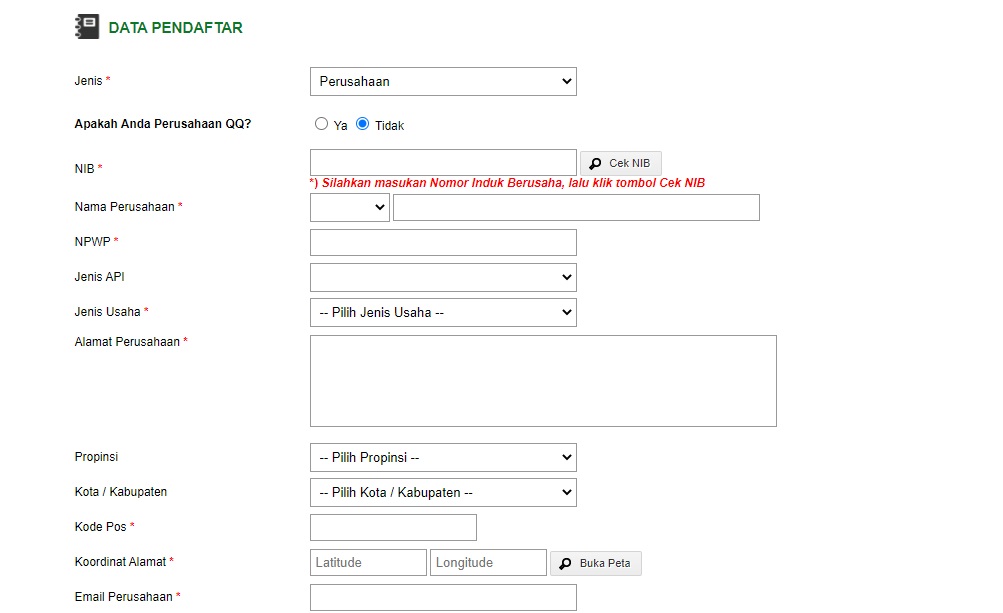Select the Tidak radio button
The height and width of the screenshot is (613, 1003).
point(363,124)
